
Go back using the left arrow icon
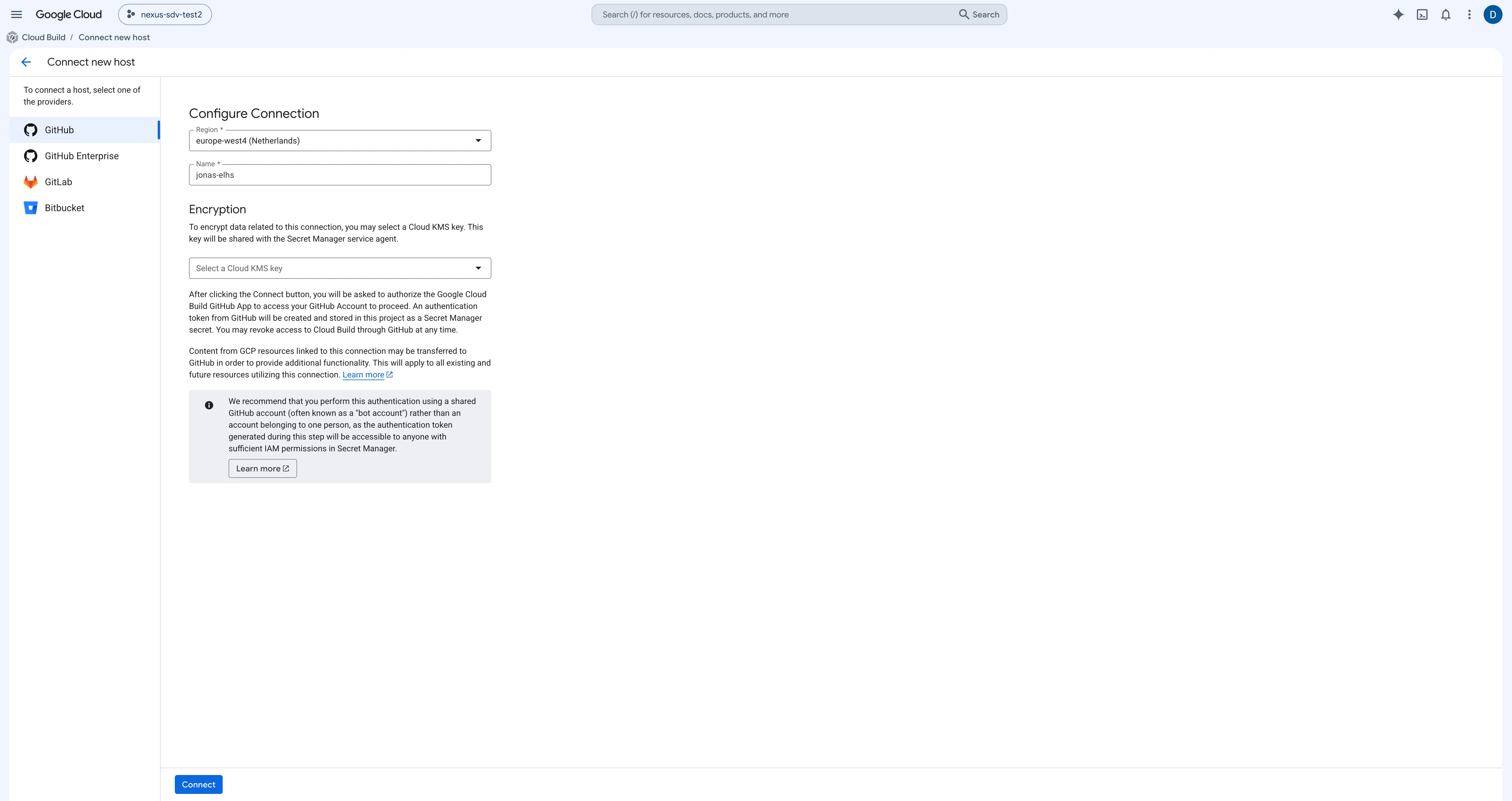26,62
